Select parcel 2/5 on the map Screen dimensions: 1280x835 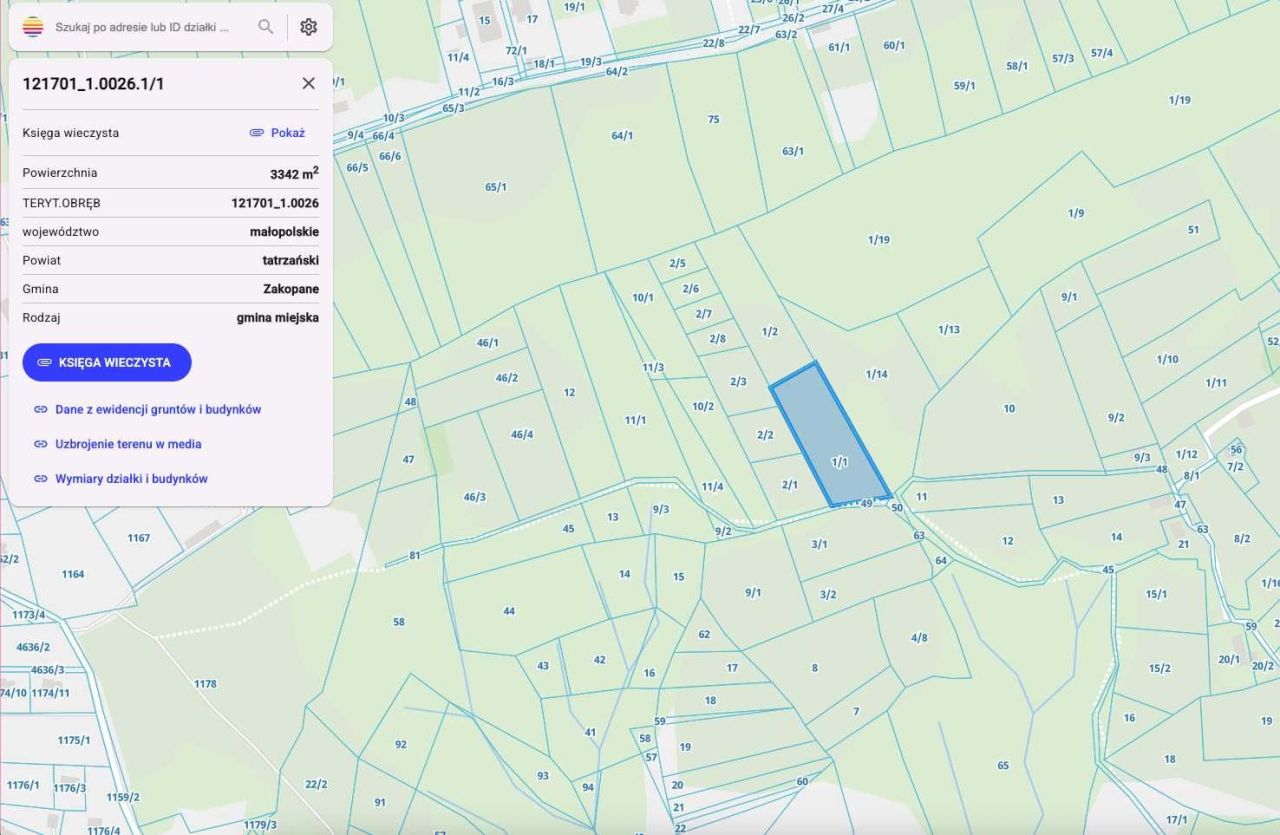coord(677,263)
